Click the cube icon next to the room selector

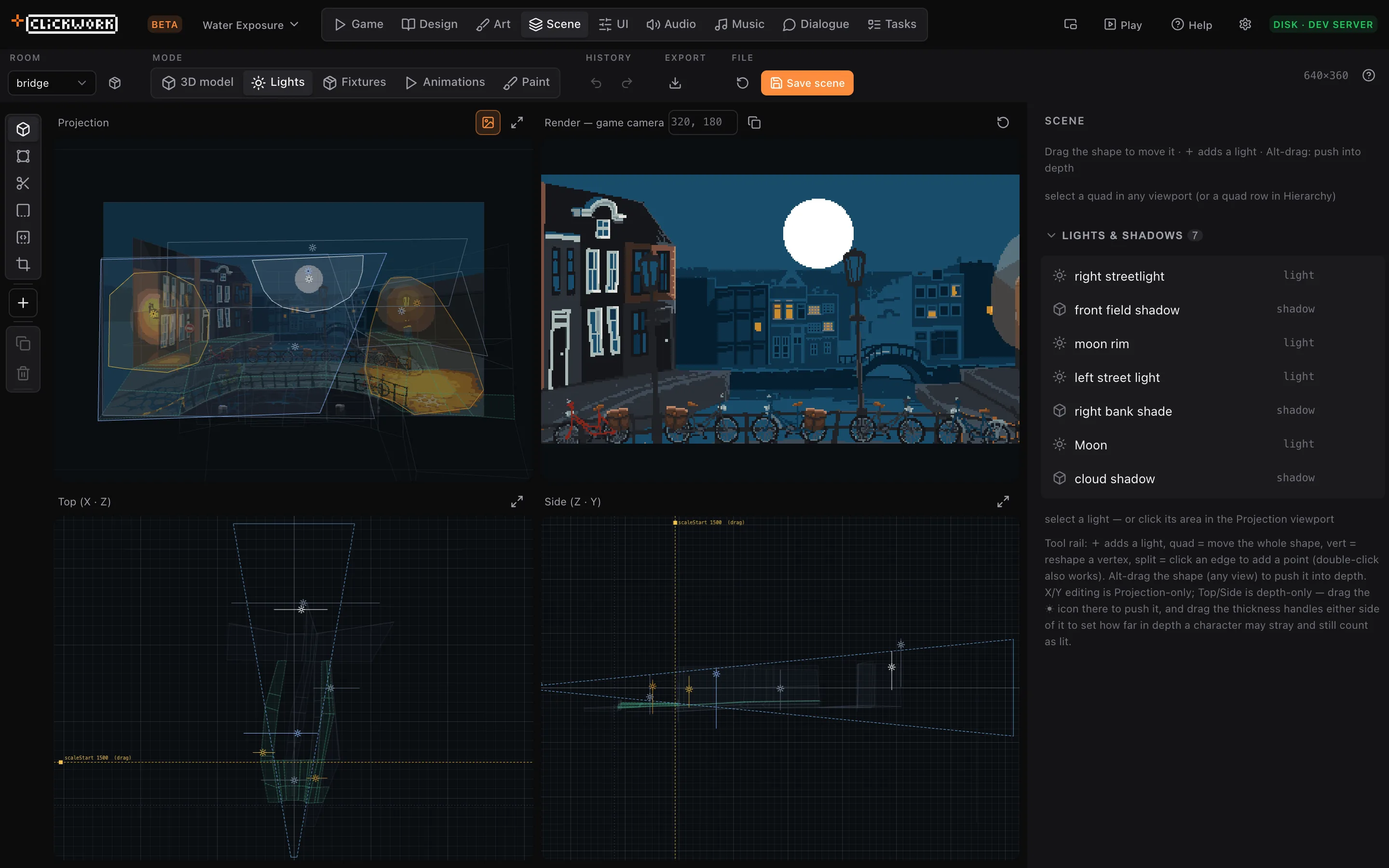click(x=115, y=82)
